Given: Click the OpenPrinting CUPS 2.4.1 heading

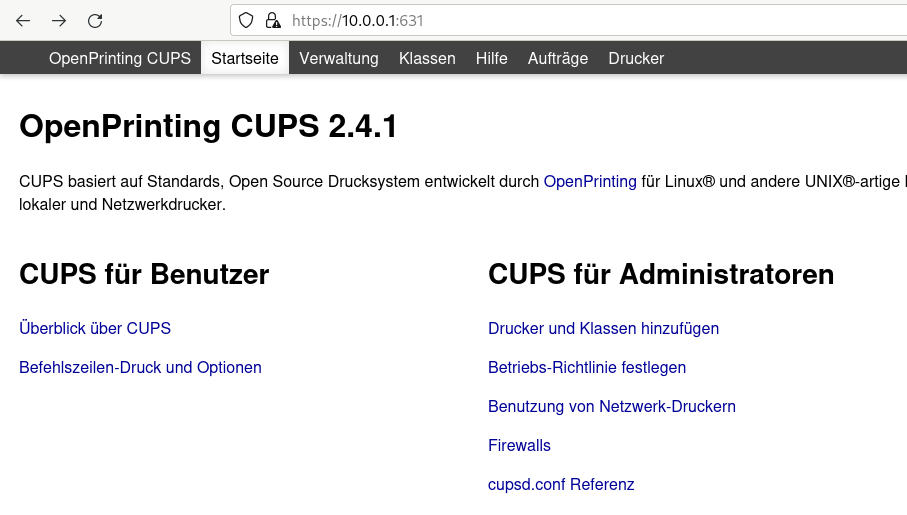Looking at the screenshot, I should pyautogui.click(x=208, y=126).
